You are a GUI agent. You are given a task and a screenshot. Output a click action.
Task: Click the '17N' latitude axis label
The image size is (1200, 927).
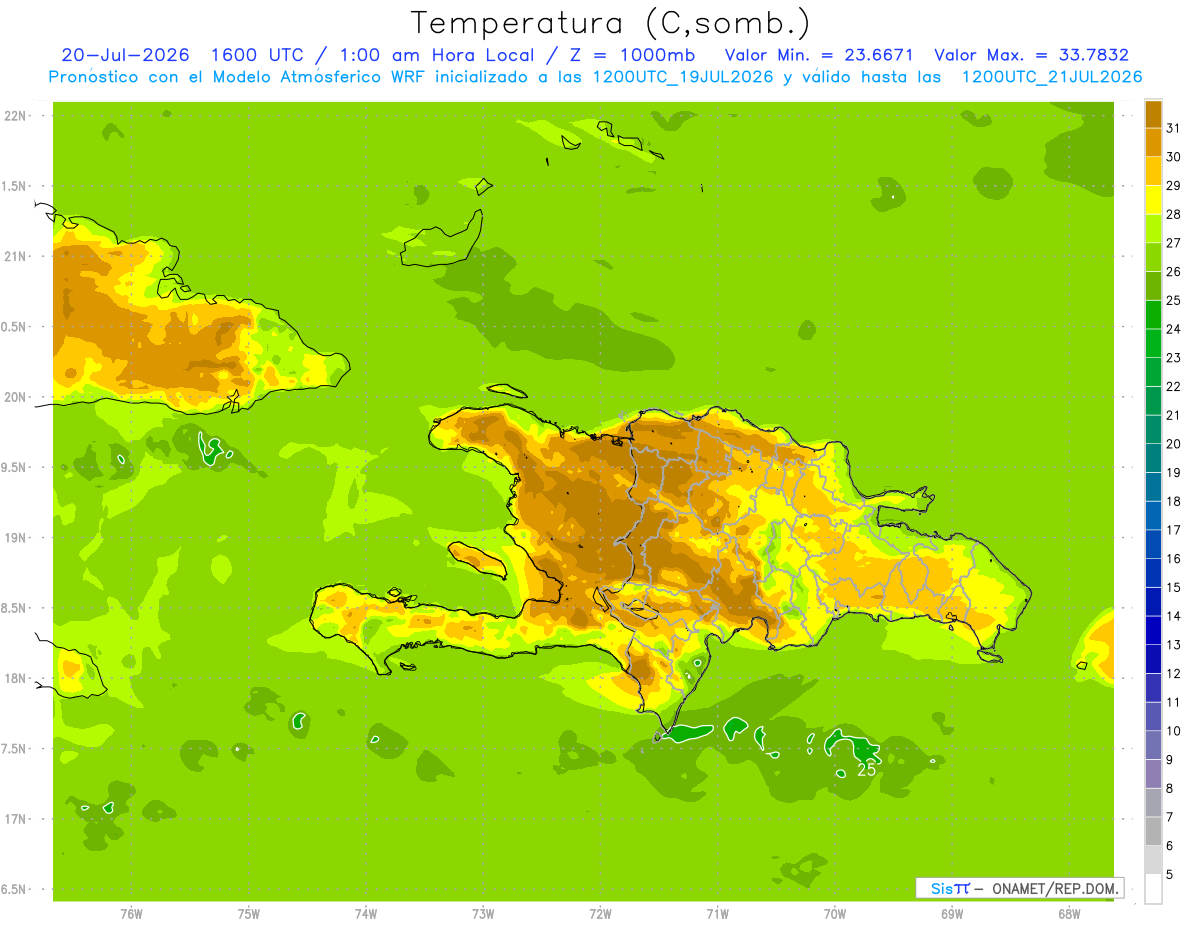point(16,819)
